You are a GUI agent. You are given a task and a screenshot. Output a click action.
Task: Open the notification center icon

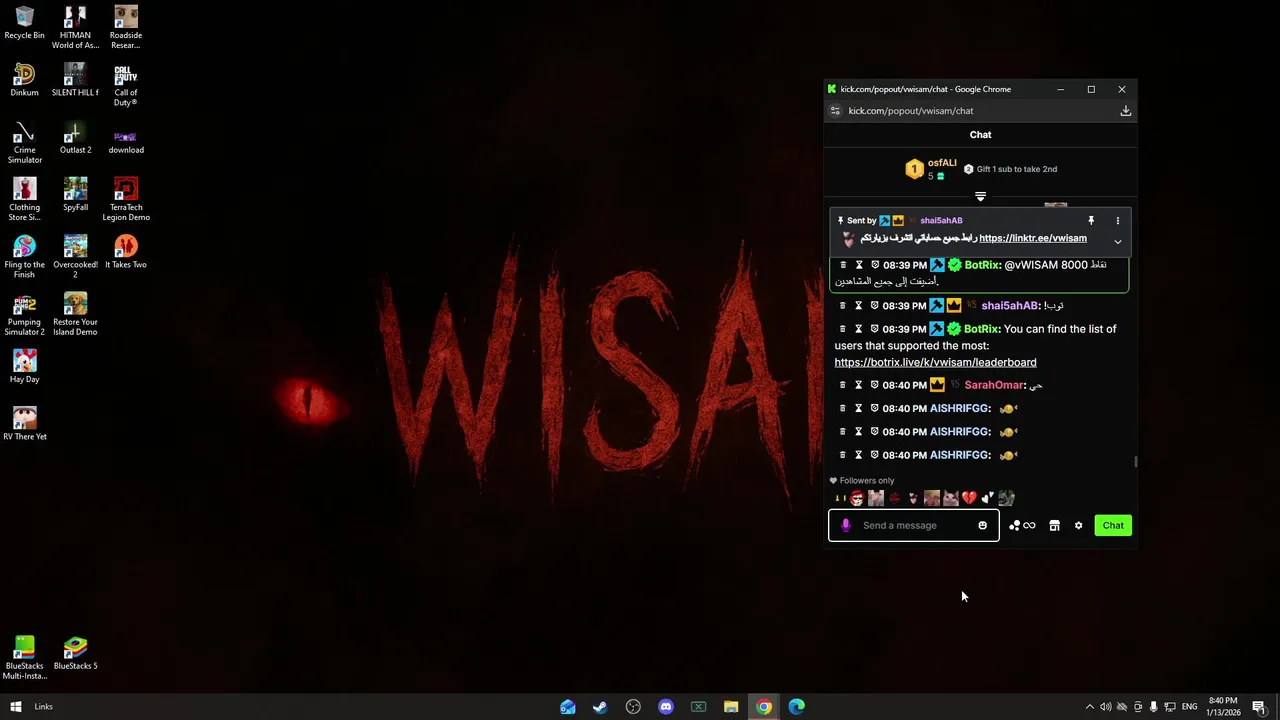[x=1259, y=707]
